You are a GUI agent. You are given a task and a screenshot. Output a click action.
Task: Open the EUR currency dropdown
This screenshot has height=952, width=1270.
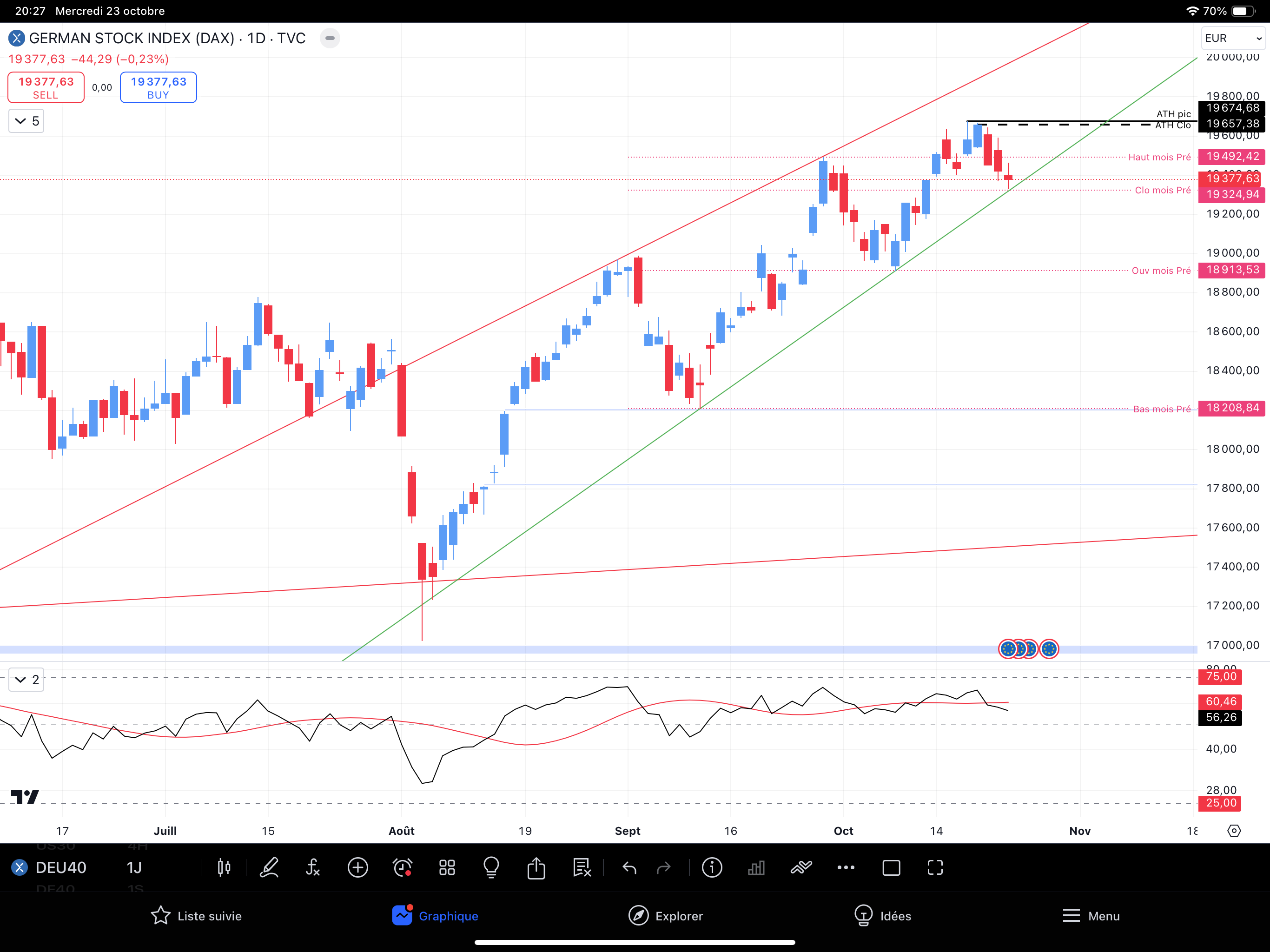[x=1233, y=39]
